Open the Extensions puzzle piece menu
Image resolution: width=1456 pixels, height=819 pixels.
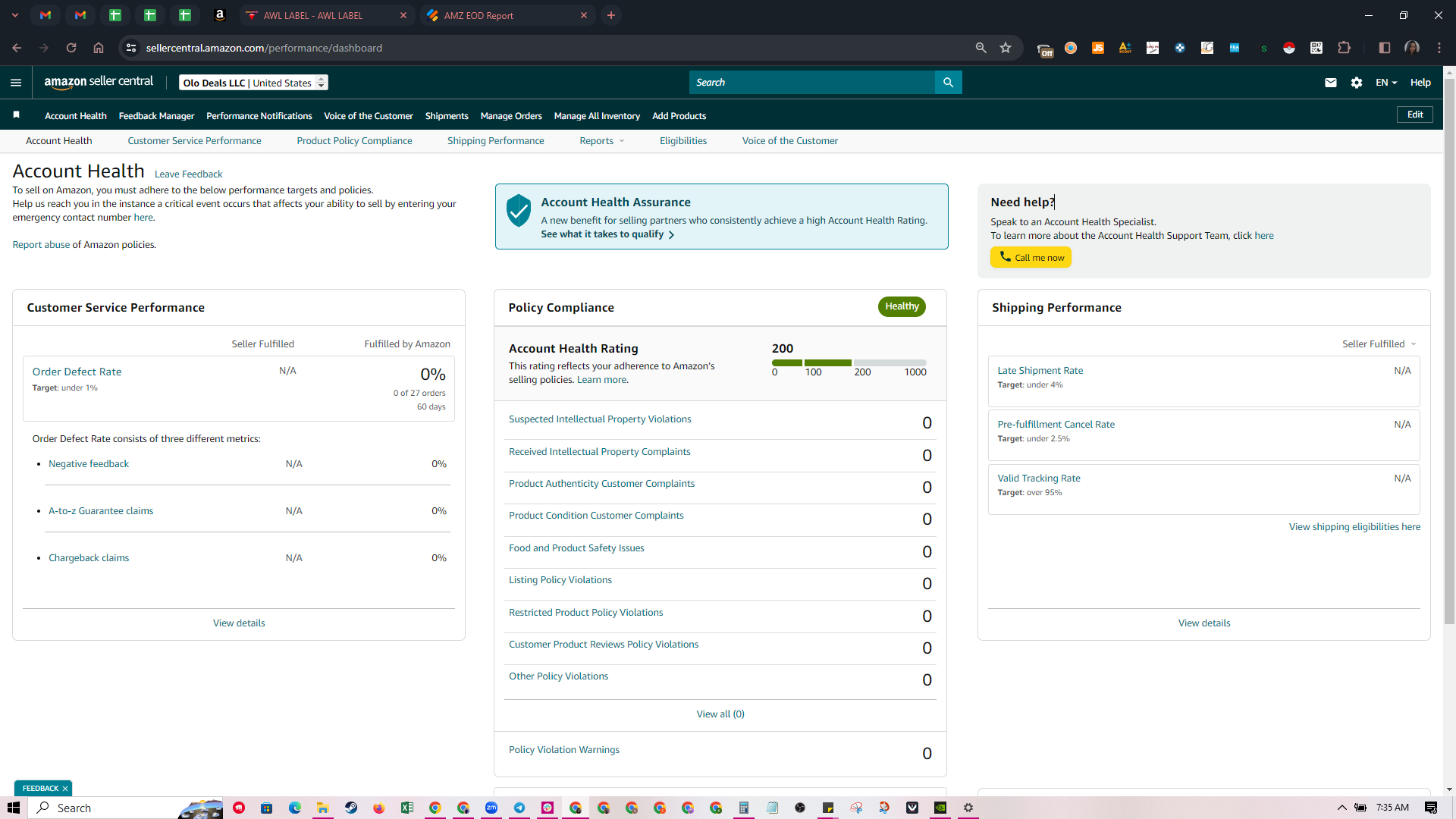point(1344,48)
